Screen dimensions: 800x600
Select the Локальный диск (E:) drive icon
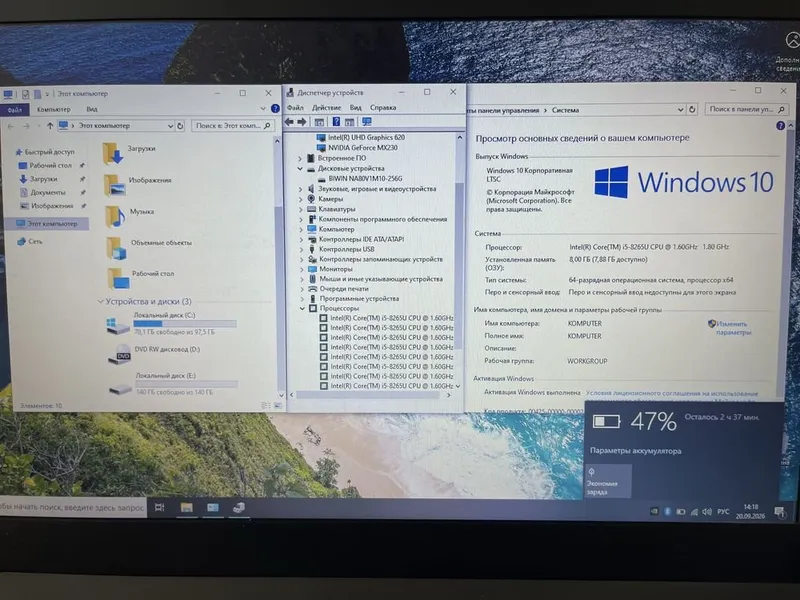click(x=121, y=388)
